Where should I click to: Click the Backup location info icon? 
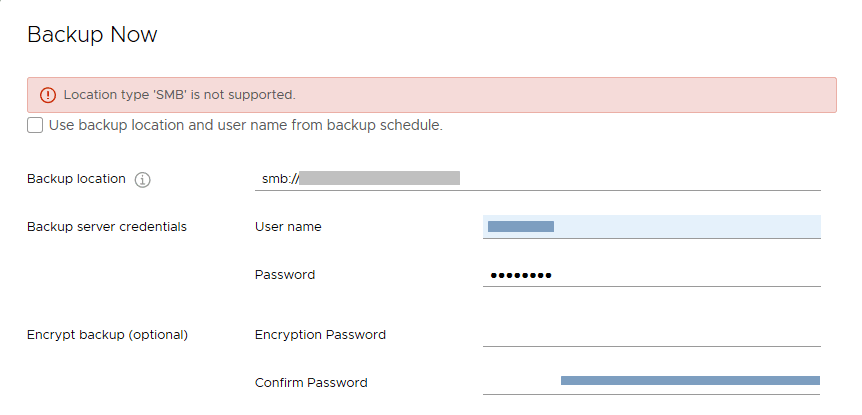(143, 180)
